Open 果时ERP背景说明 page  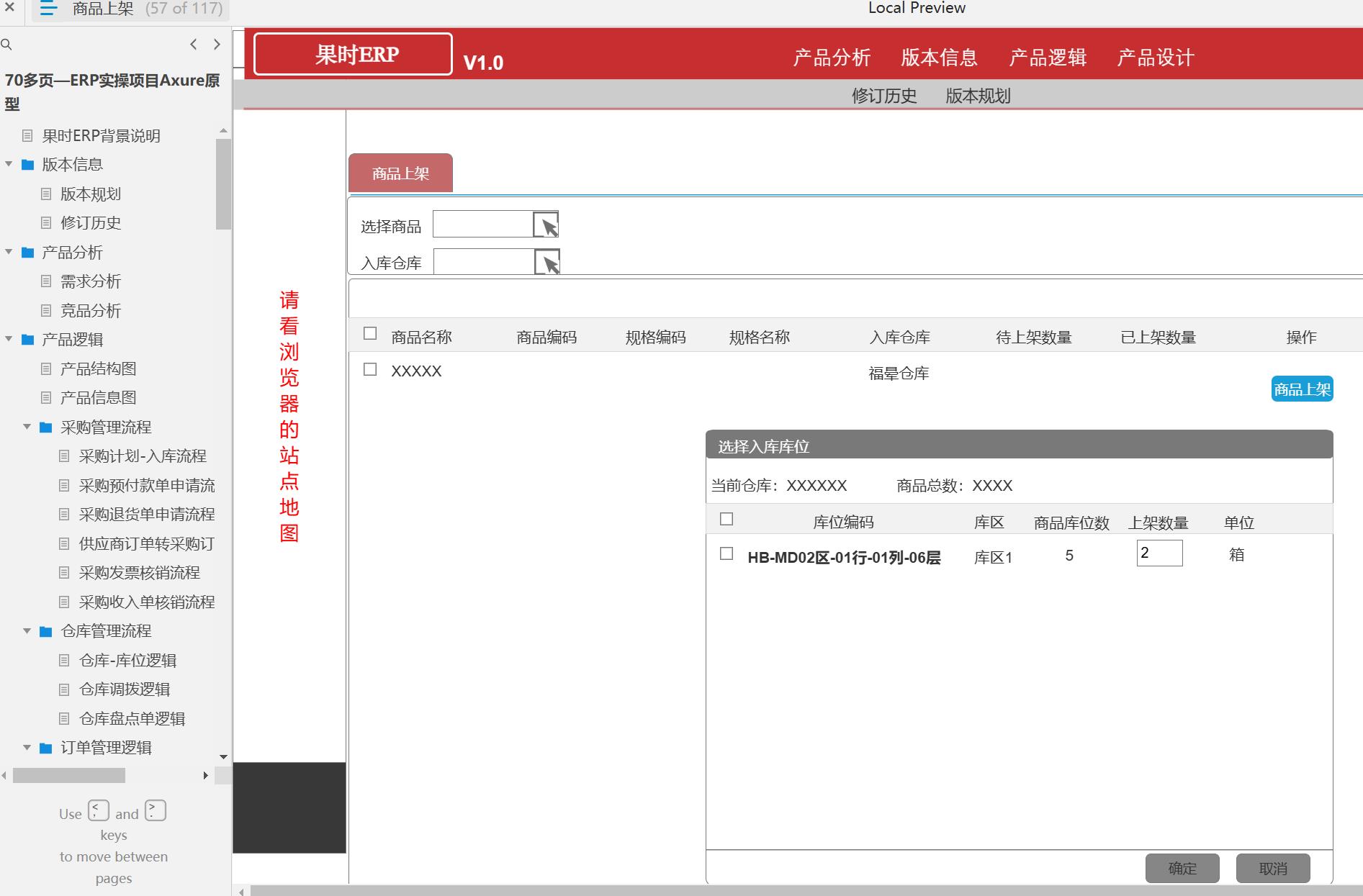[x=101, y=136]
